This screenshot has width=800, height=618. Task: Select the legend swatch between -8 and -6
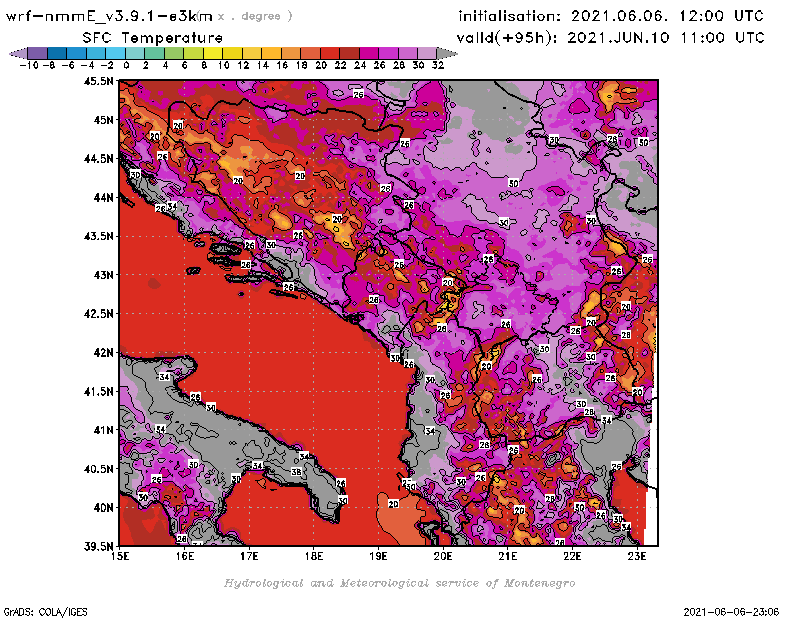point(57,54)
